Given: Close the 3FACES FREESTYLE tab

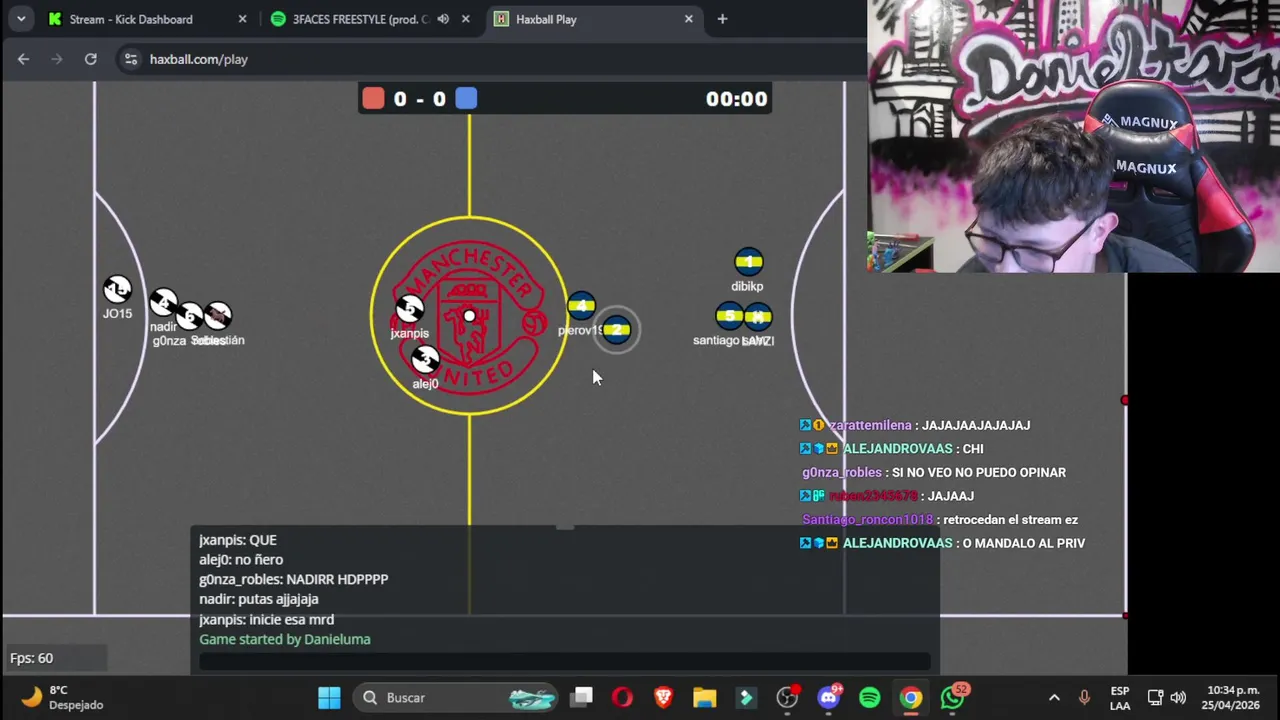Looking at the screenshot, I should 465,19.
